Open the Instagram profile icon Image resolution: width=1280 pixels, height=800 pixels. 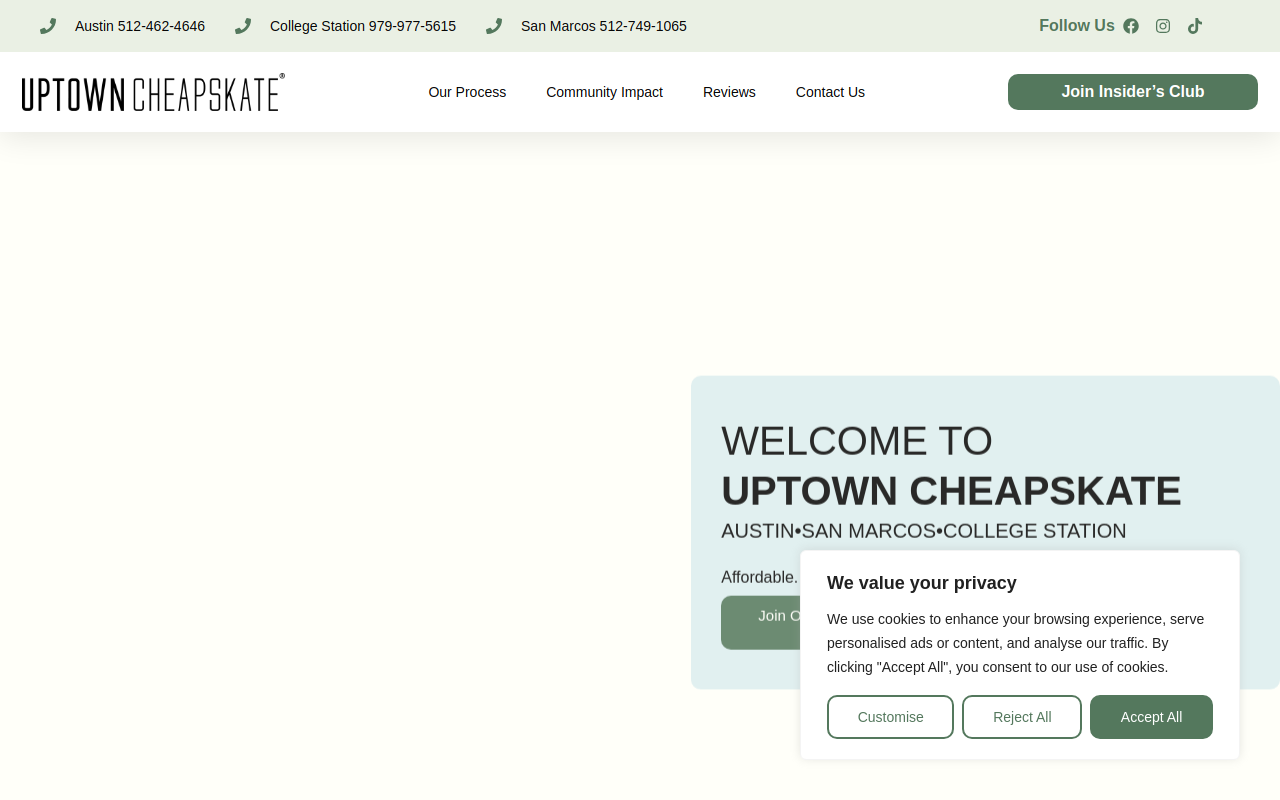coord(1163,26)
